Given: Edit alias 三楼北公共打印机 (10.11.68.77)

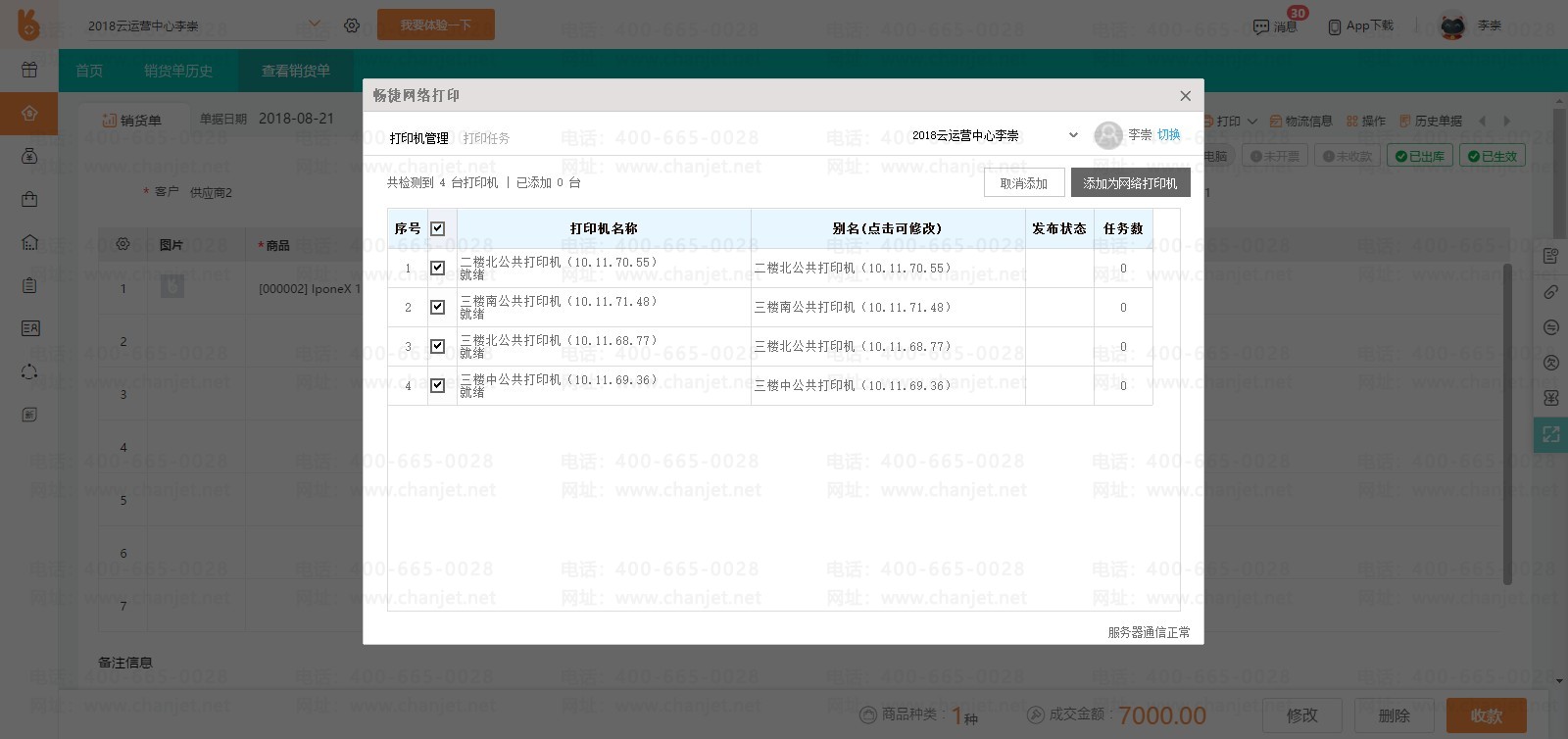Looking at the screenshot, I should [x=888, y=346].
